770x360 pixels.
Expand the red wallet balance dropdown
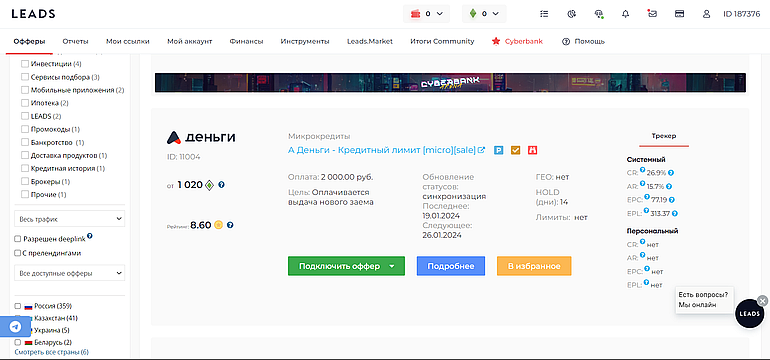426,14
